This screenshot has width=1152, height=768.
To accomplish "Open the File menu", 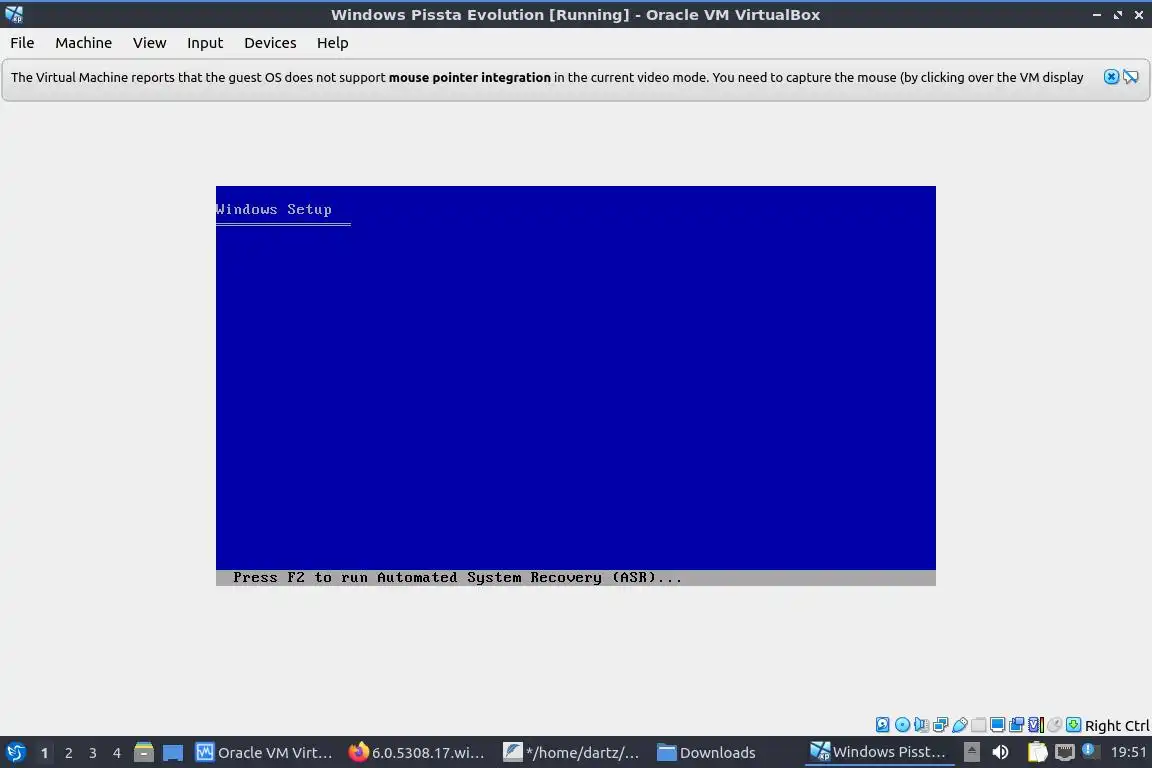I will [22, 43].
